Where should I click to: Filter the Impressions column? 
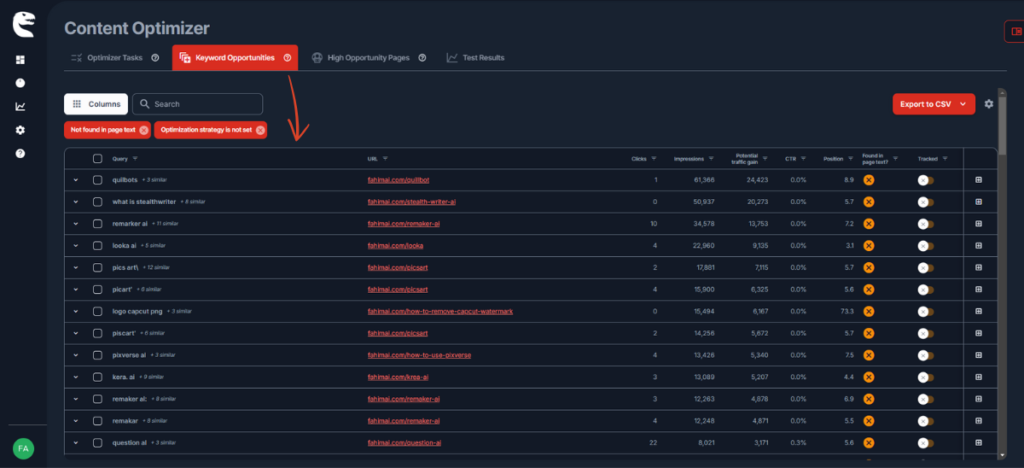click(711, 158)
